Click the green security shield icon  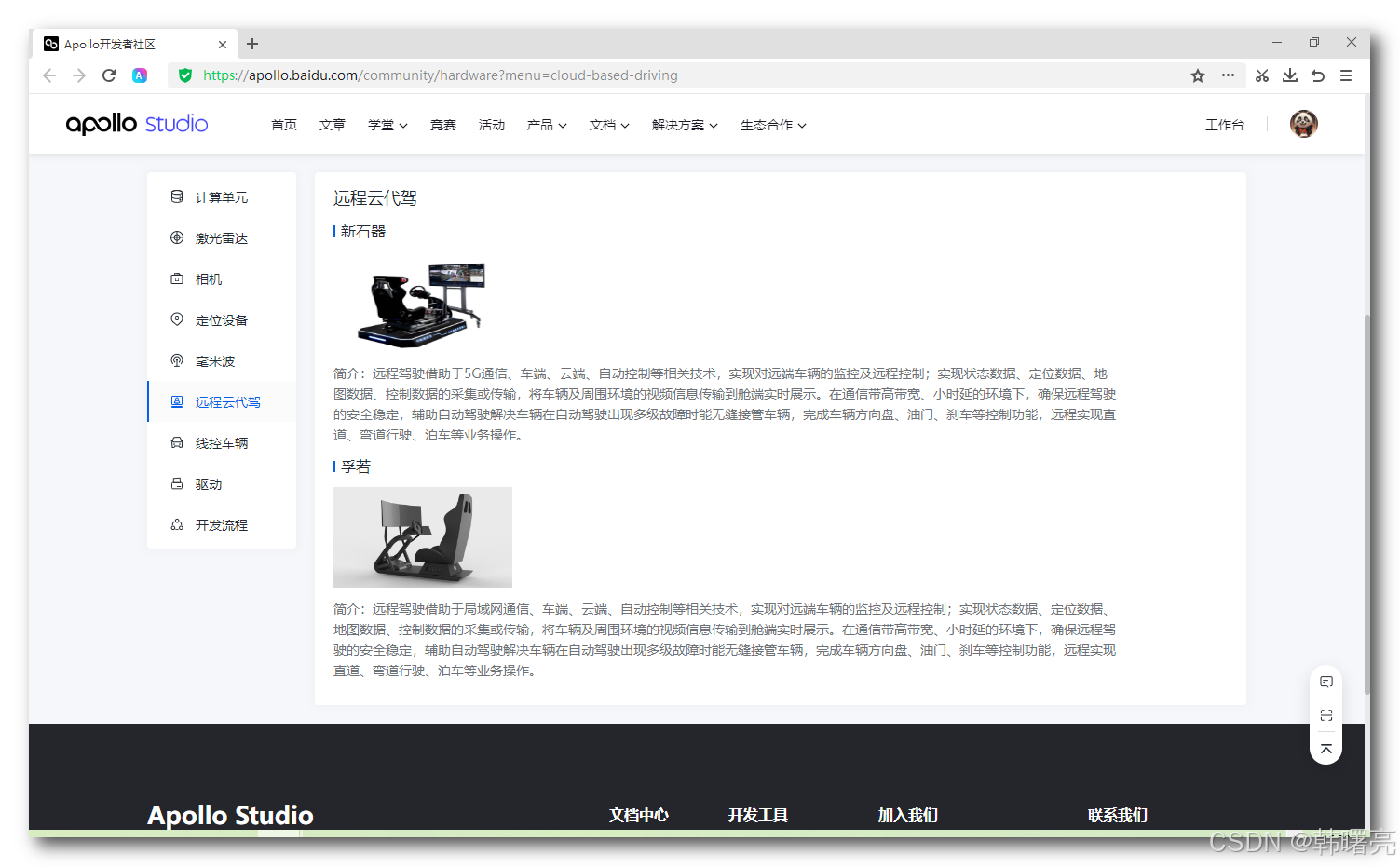185,75
